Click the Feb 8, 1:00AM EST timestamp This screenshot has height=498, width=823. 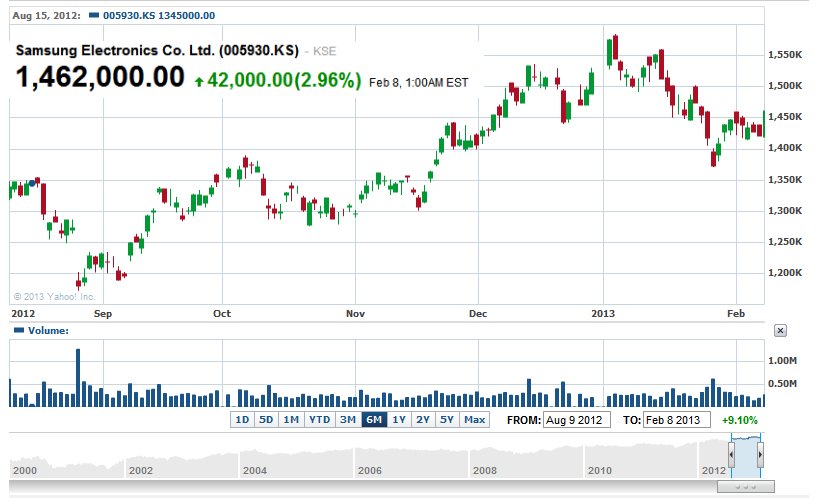(418, 82)
